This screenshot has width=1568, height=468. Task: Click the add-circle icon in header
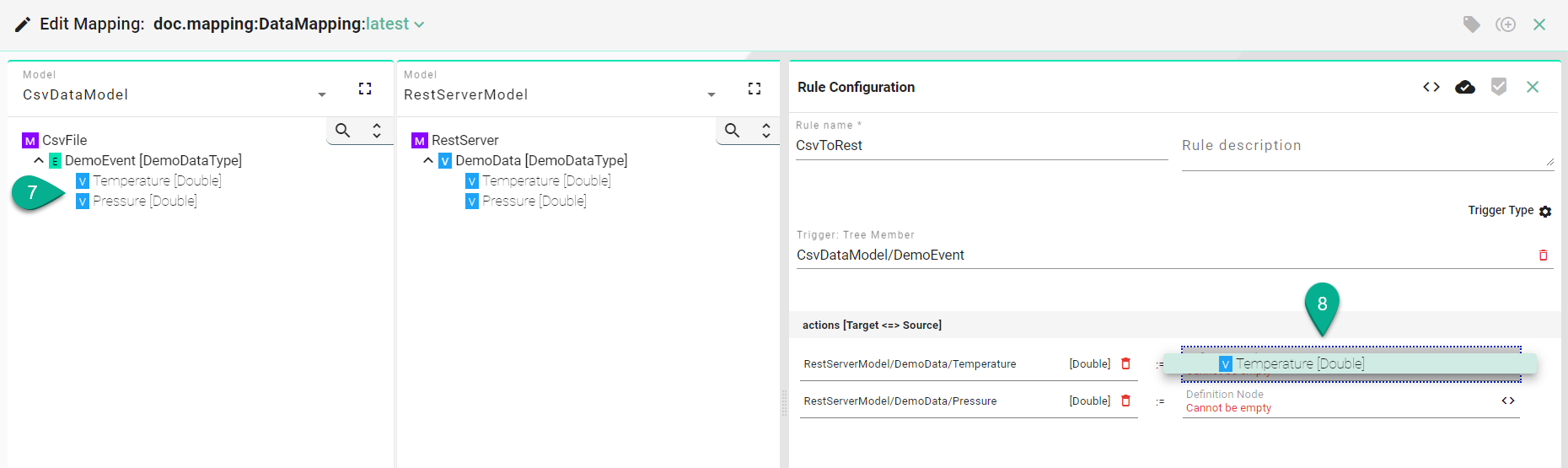tap(1506, 24)
